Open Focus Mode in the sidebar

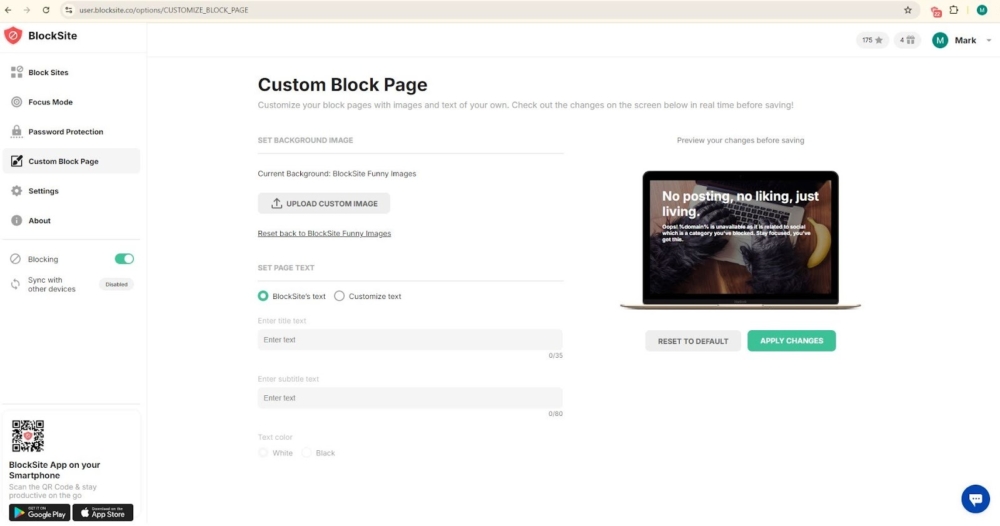coord(50,102)
